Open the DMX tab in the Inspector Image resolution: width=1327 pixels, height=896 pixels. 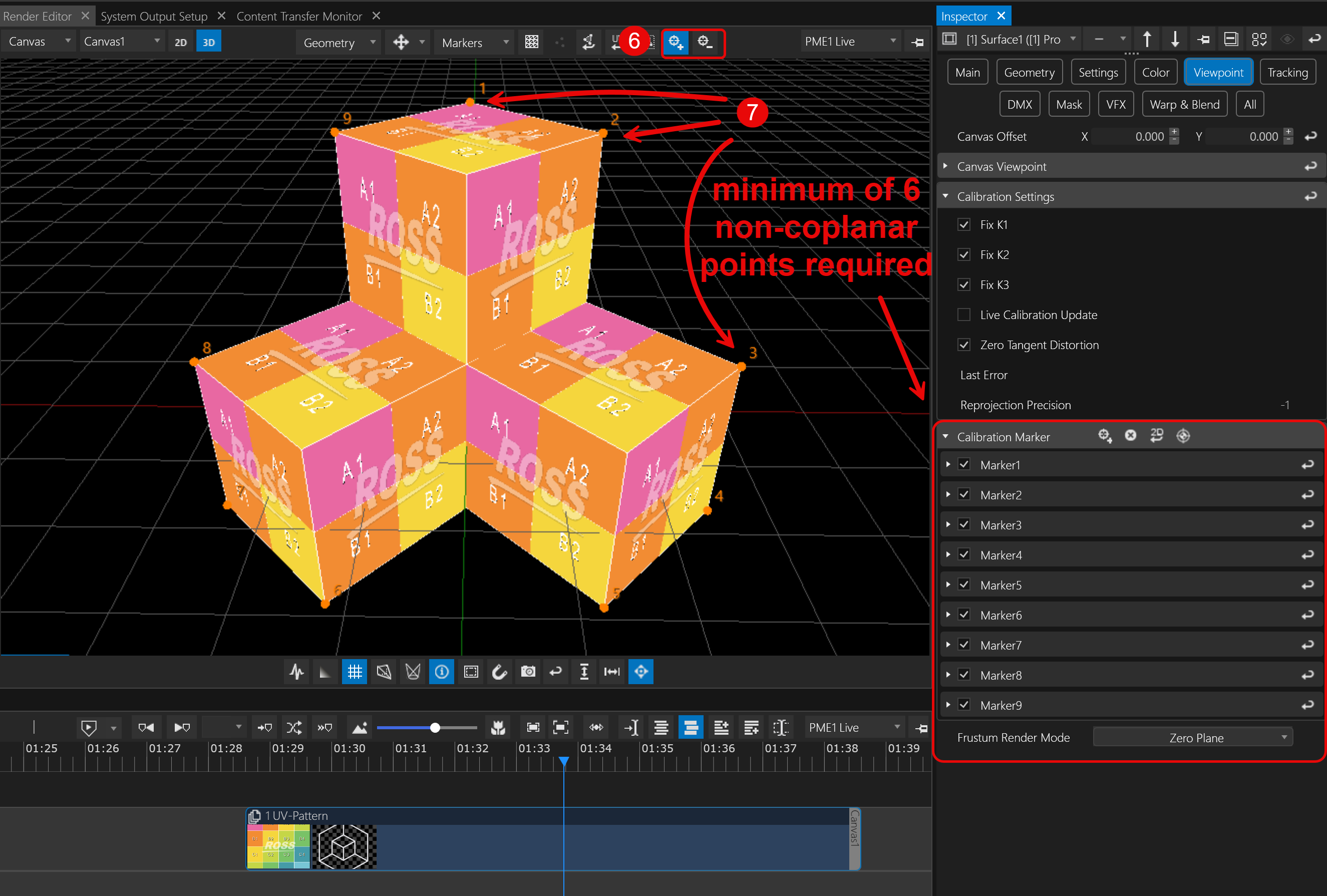pyautogui.click(x=1019, y=105)
